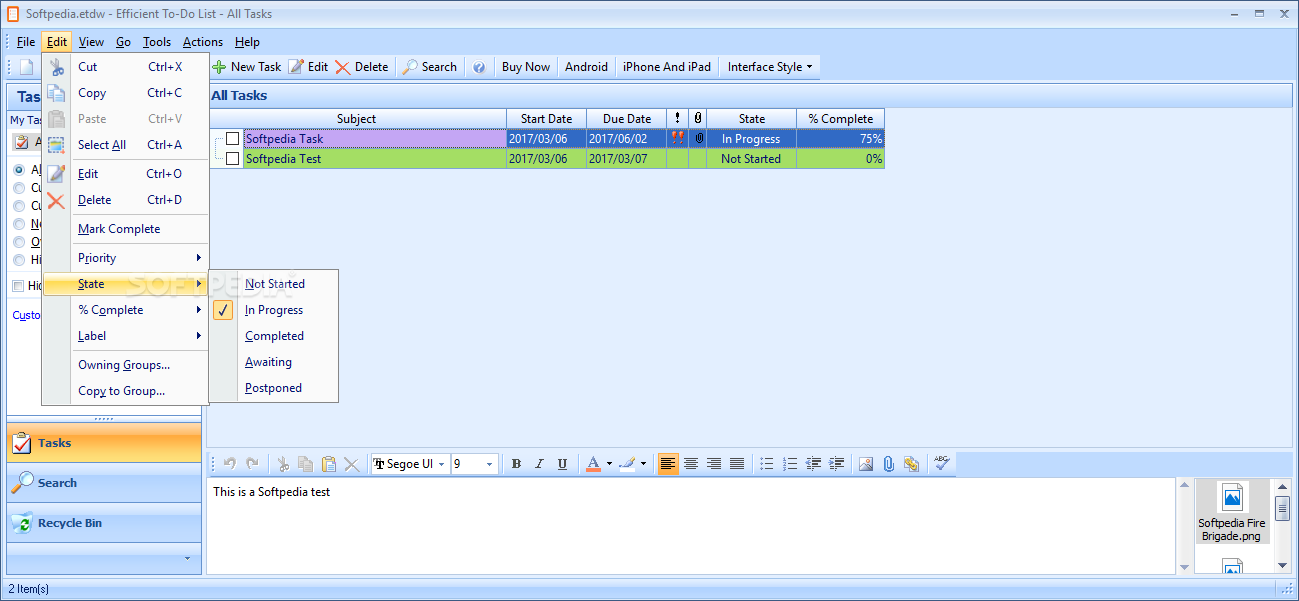Check the box for Softpedia Task
Viewport: 1299px width, 601px height.
(233, 139)
